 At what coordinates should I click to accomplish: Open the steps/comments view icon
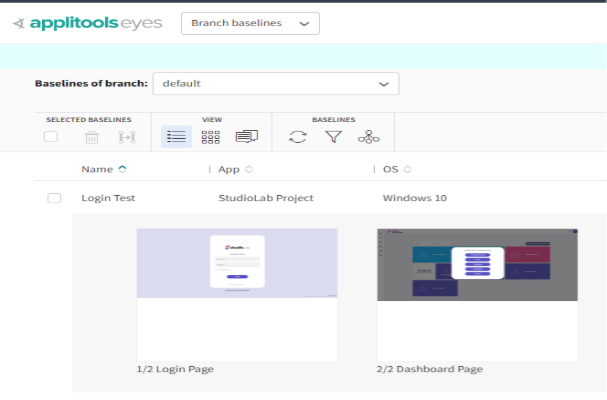pos(247,137)
